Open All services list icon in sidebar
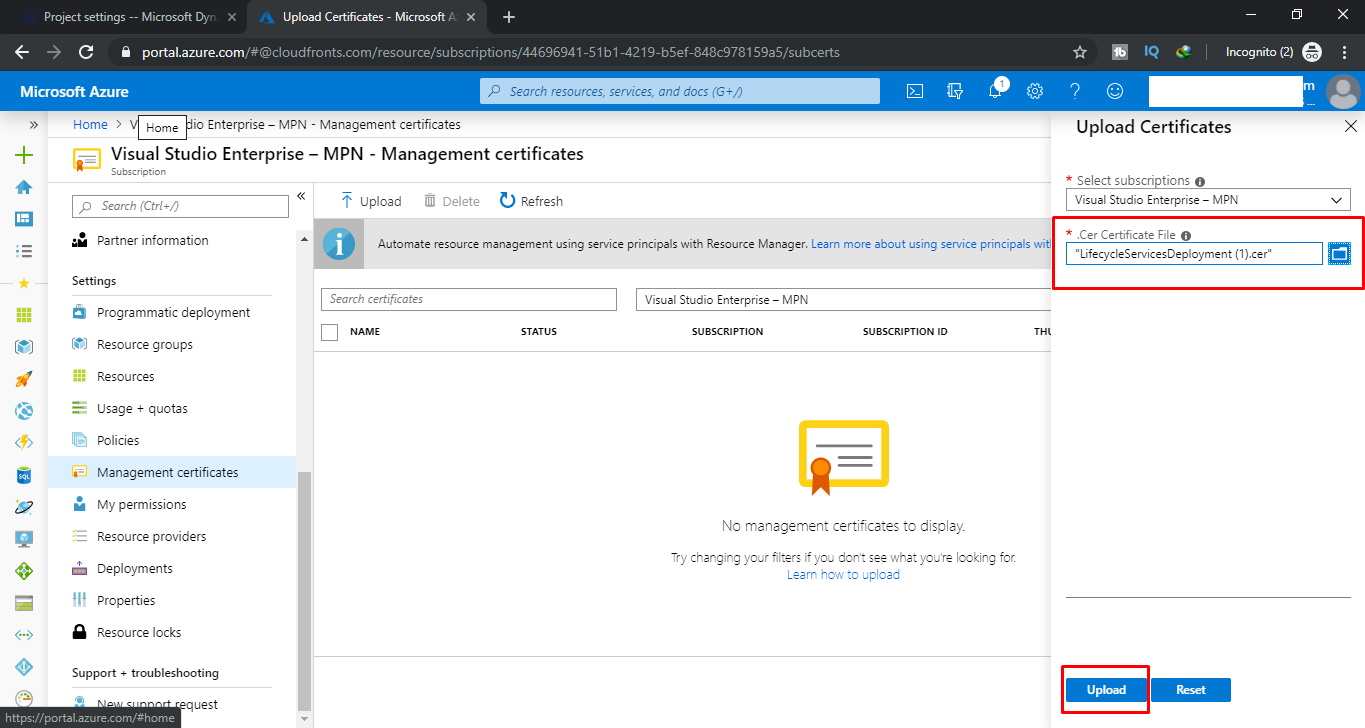 24,251
